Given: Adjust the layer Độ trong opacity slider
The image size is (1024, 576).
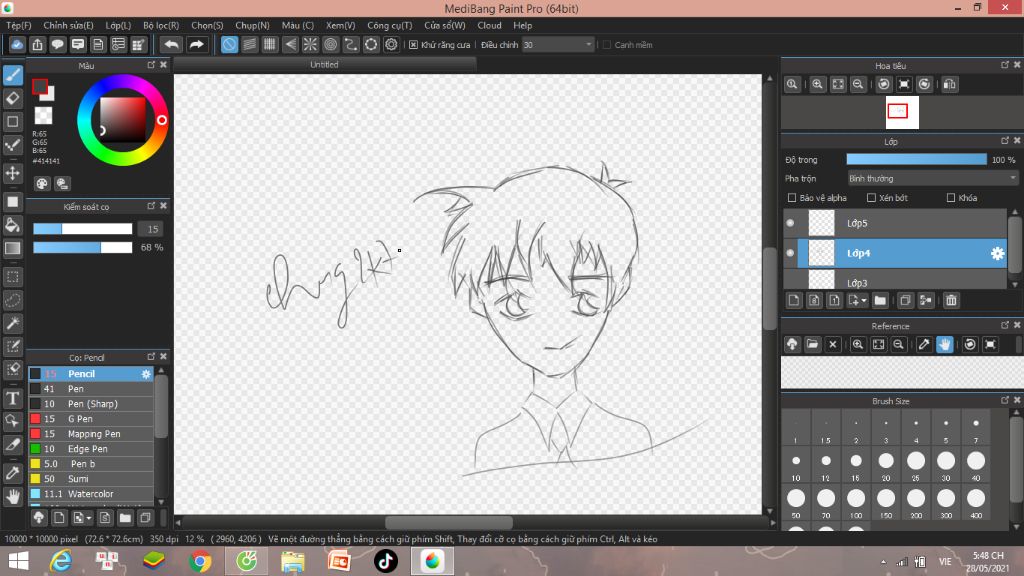Looking at the screenshot, I should [916, 159].
